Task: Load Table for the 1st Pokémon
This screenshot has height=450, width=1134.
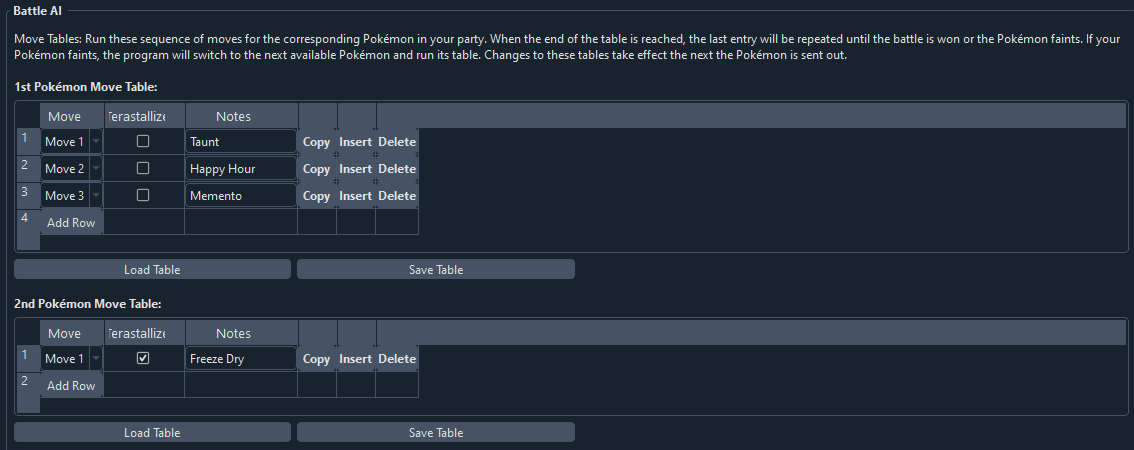Action: click(152, 270)
